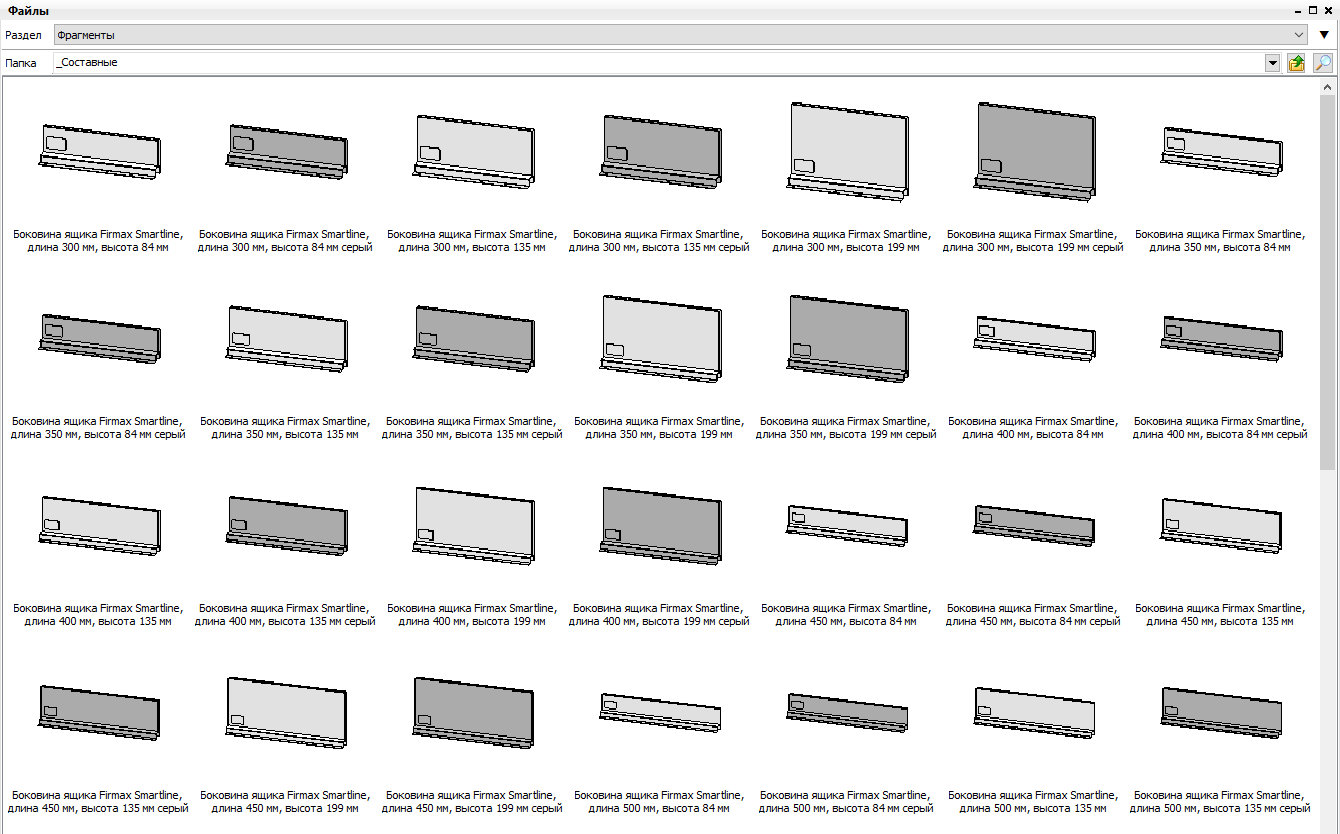The image size is (1340, 834).
Task: Click caption 'длина 450 мм, высота 135 мм'
Action: click(x=1220, y=621)
